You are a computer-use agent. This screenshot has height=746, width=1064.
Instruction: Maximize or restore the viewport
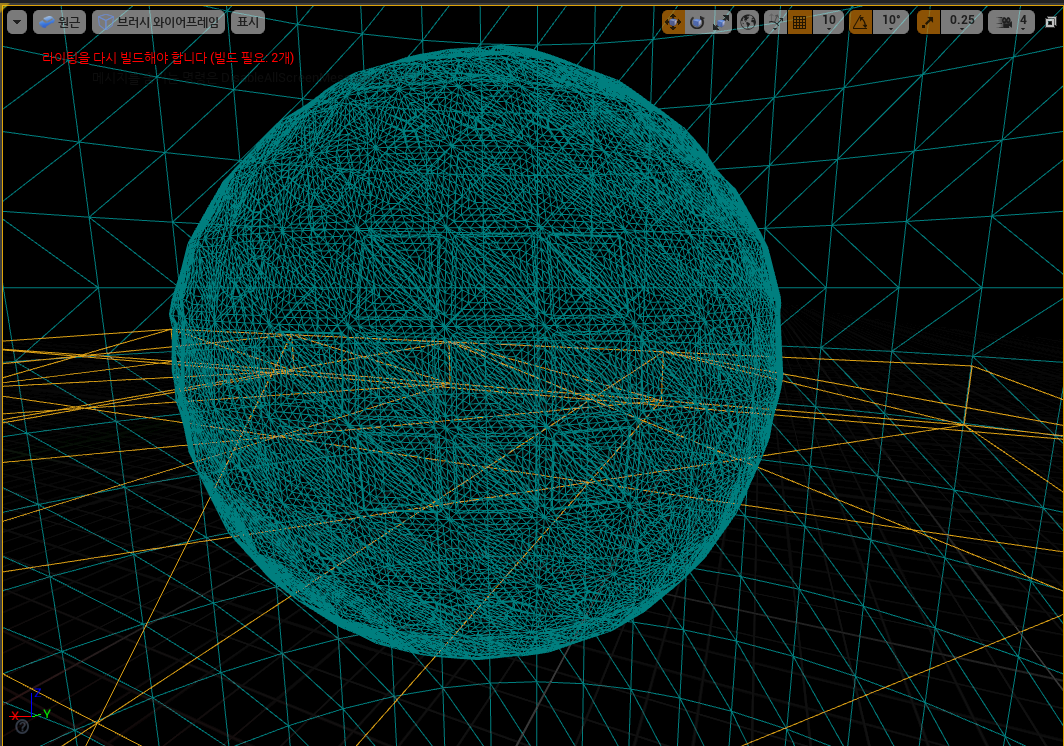[1050, 22]
